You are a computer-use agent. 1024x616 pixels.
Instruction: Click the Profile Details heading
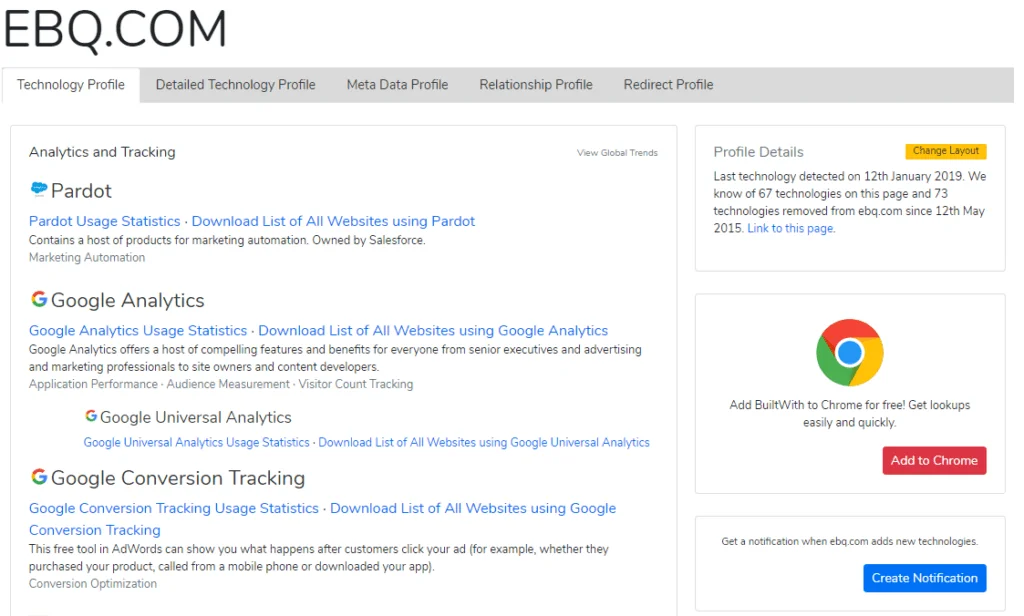point(758,152)
